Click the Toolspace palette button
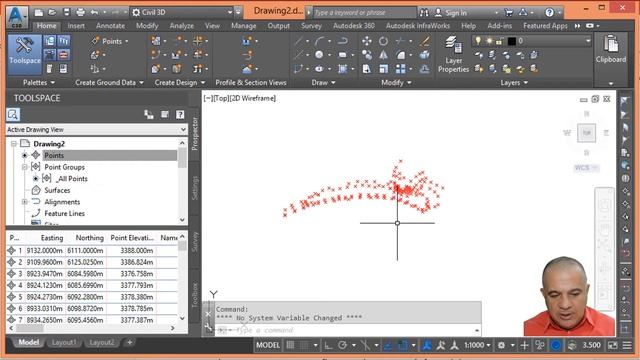 click(24, 54)
